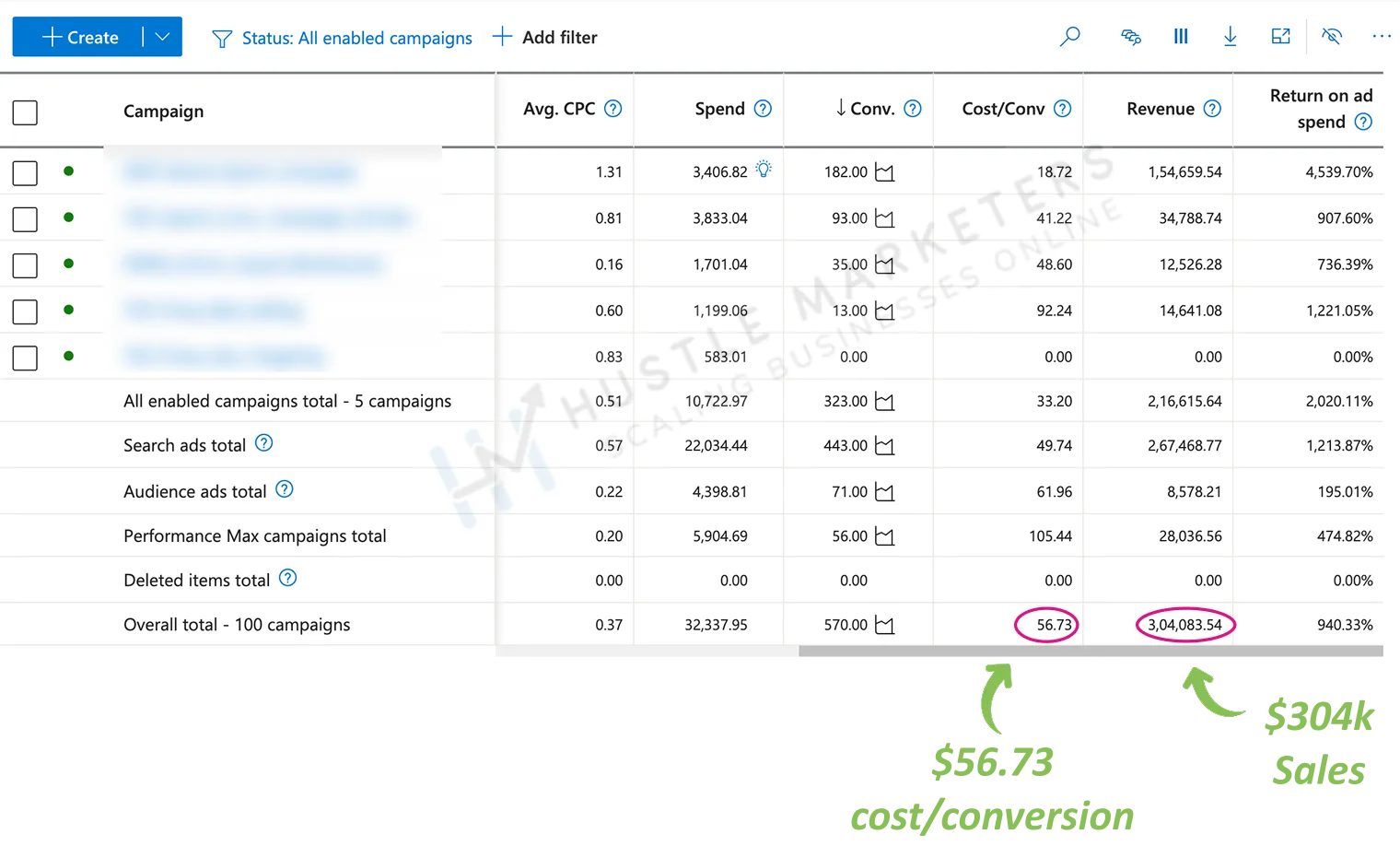Image resolution: width=1400 pixels, height=846 pixels.
Task: Tick the select-all checkbox in header
Action: pos(25,112)
